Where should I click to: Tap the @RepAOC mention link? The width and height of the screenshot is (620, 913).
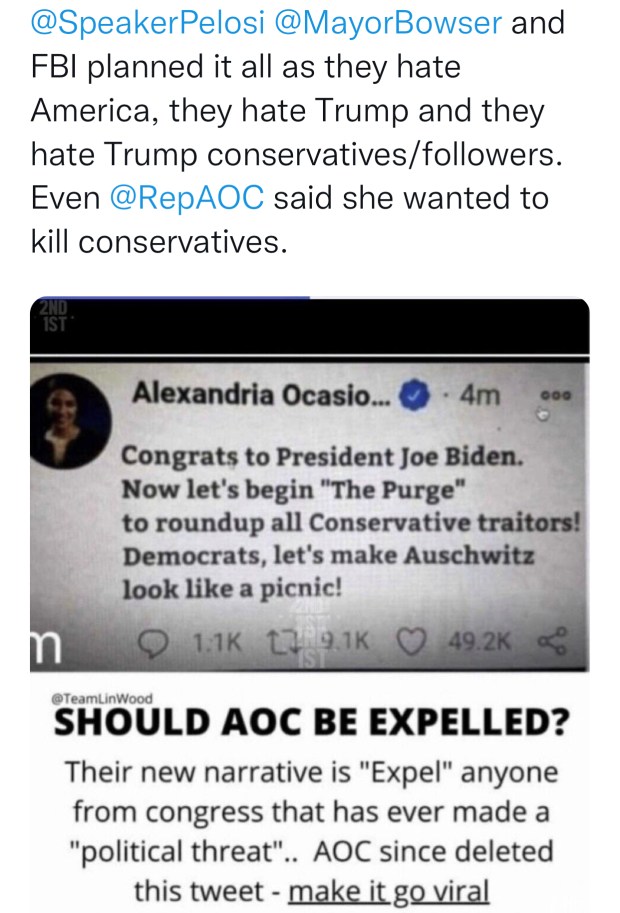pos(187,197)
